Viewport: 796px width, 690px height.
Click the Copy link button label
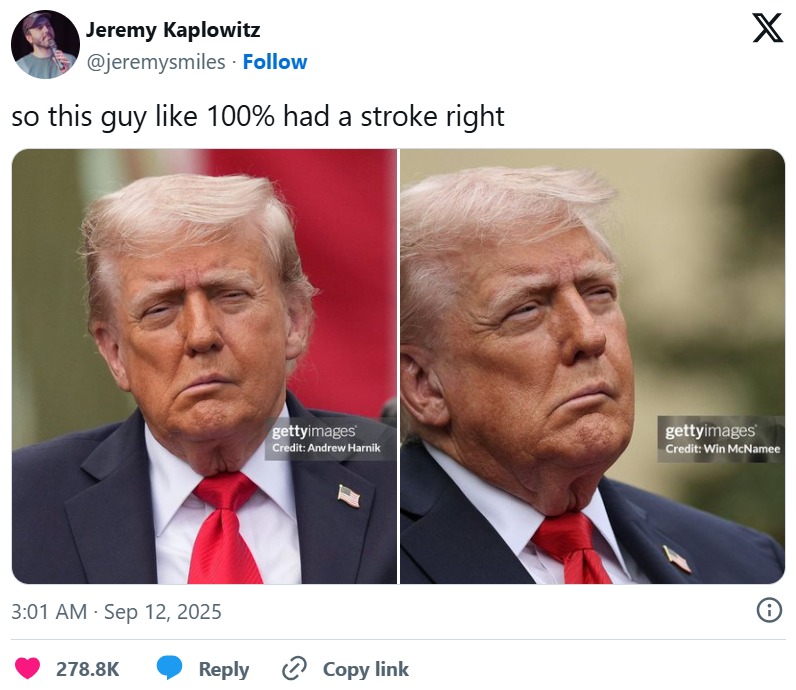[x=366, y=669]
